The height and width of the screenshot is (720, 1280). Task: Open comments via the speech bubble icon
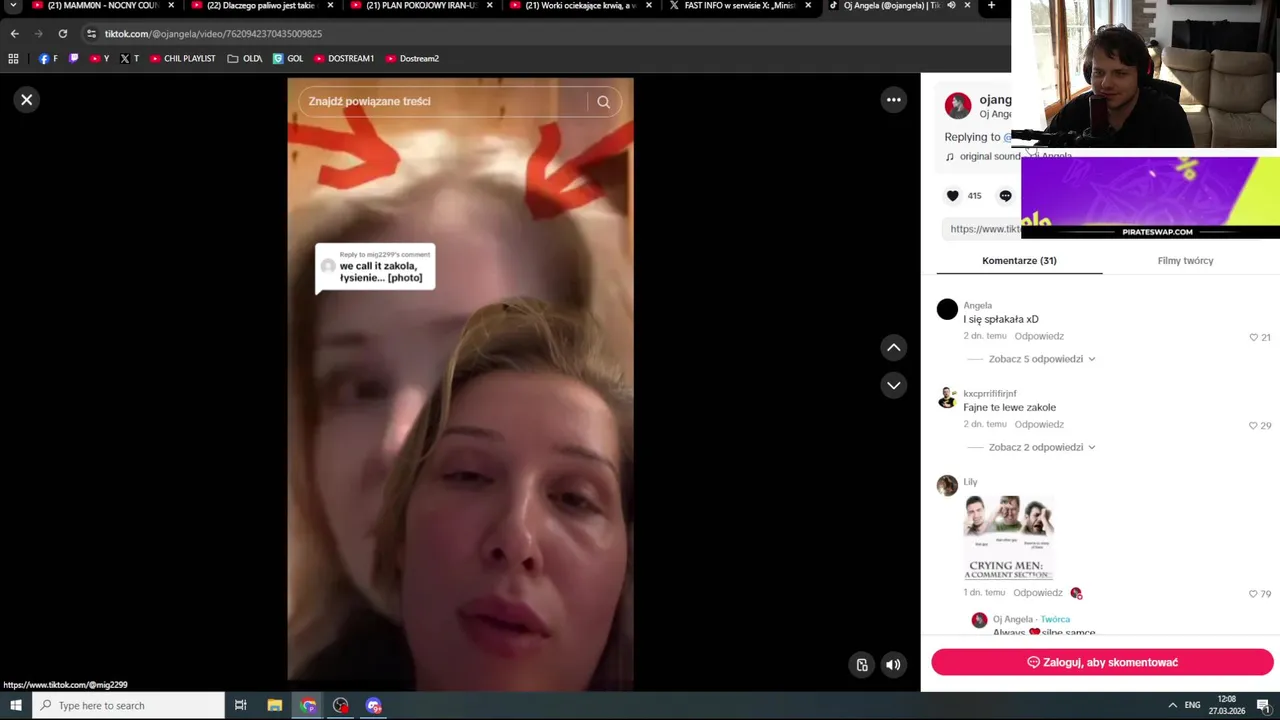pyautogui.click(x=1005, y=196)
